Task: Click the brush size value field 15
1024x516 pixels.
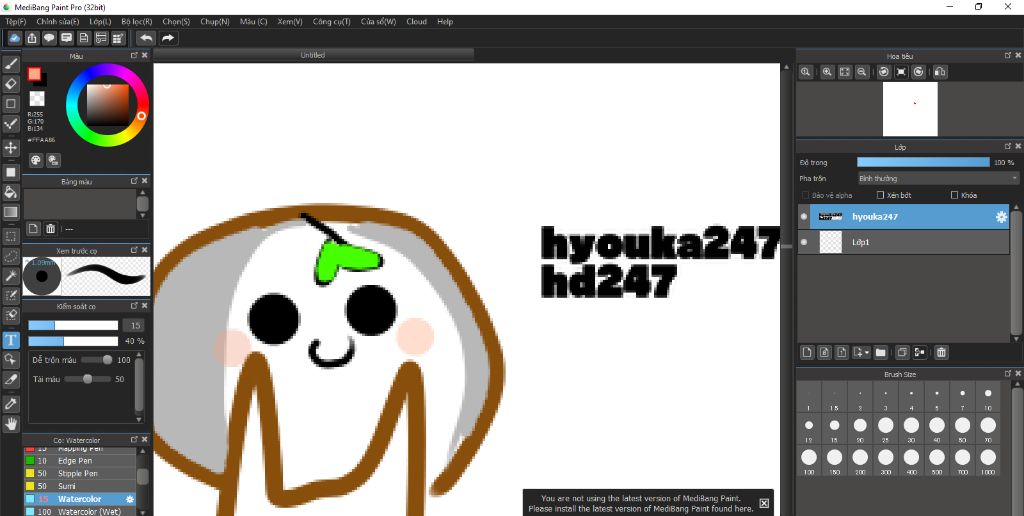Action: tap(134, 325)
